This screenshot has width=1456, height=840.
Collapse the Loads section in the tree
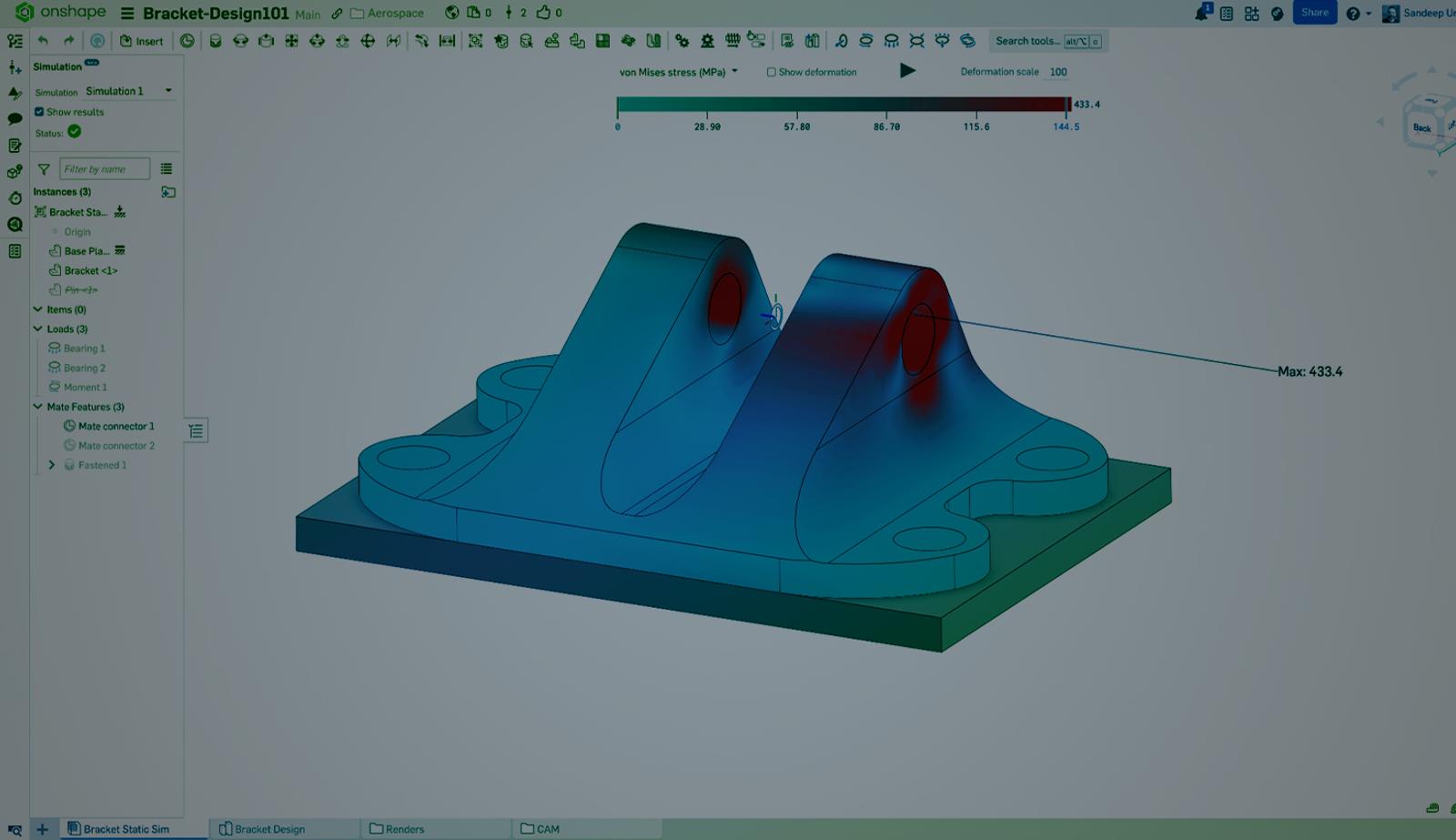[38, 329]
